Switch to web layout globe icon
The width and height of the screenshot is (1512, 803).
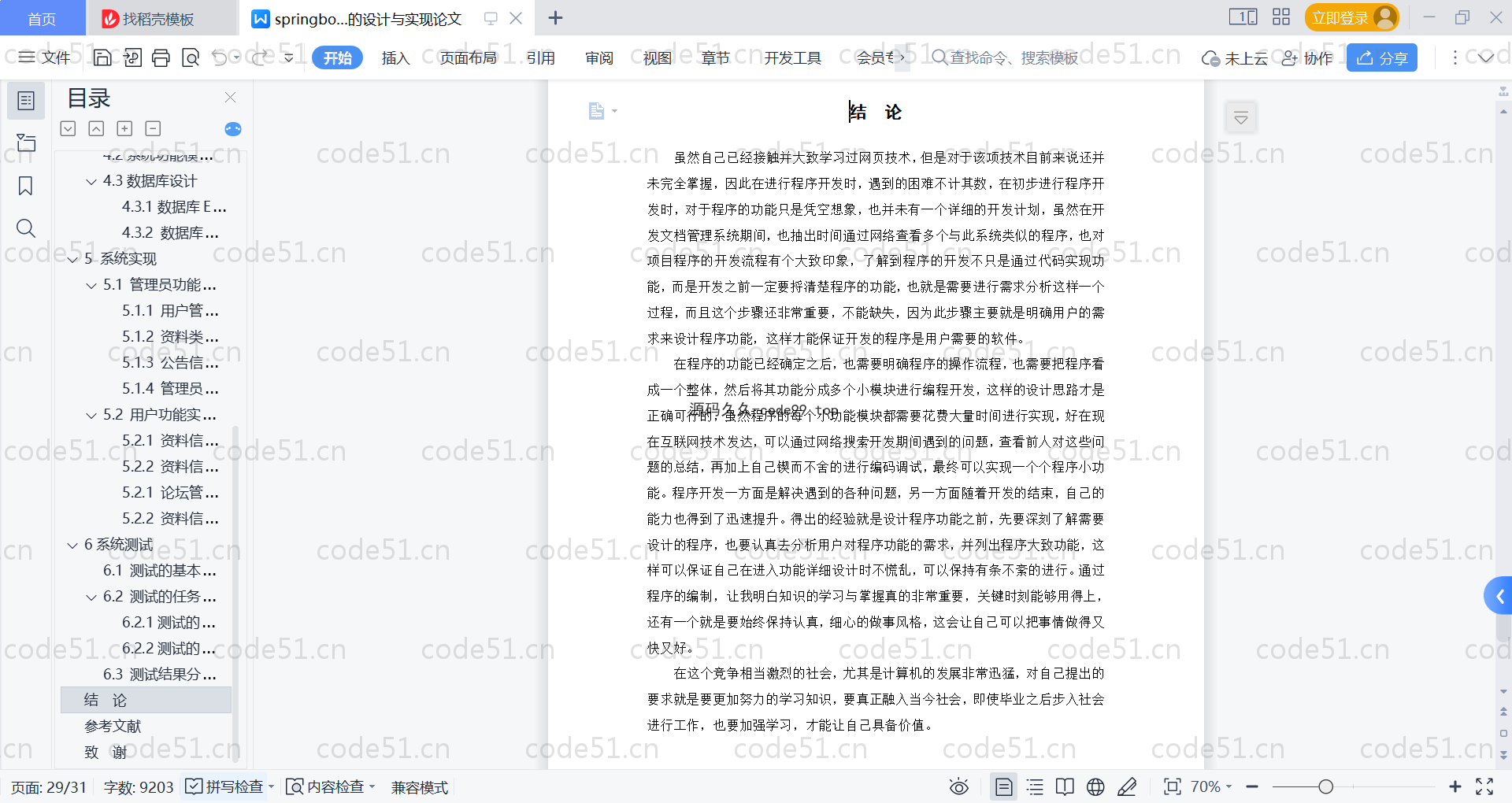1095,786
